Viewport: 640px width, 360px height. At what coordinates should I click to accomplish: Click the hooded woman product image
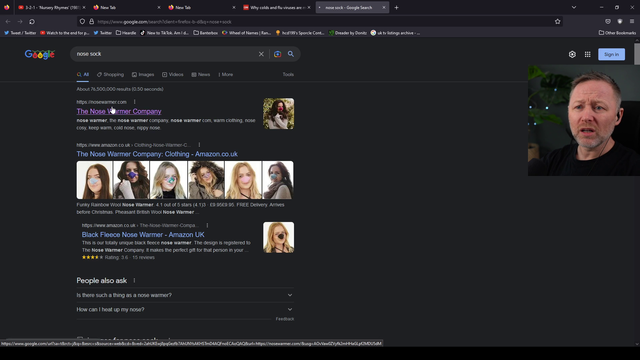tap(206, 180)
